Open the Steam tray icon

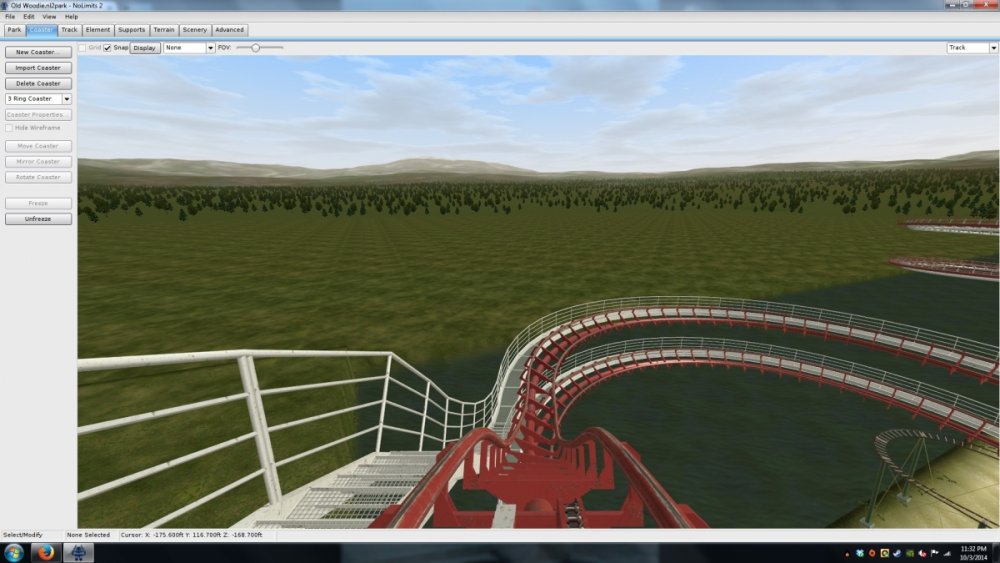tap(898, 553)
